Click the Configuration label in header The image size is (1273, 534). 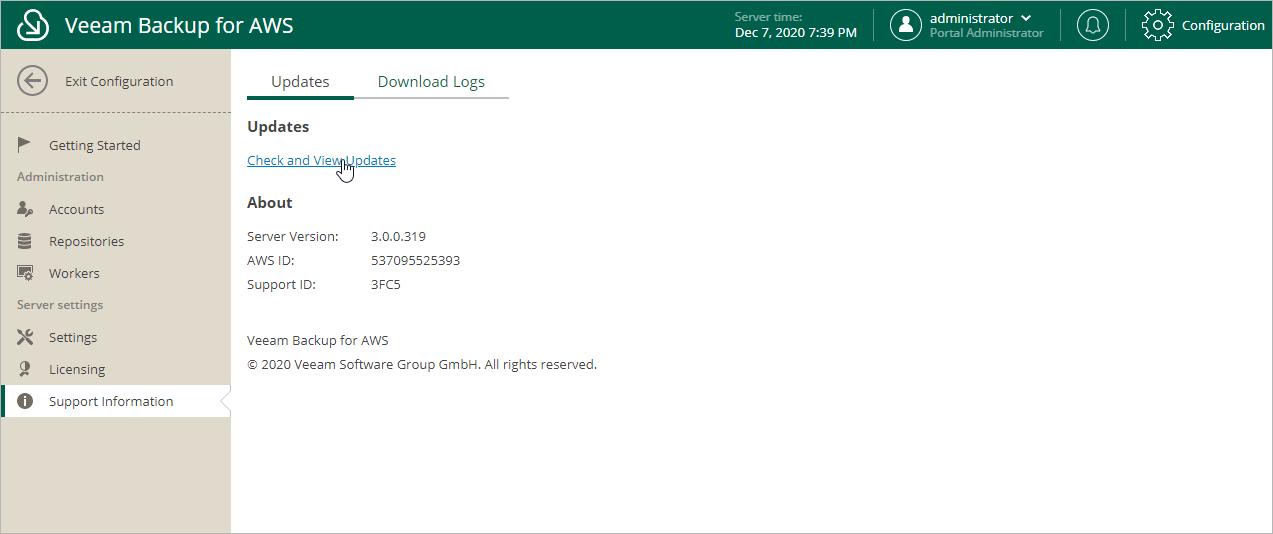1223,25
